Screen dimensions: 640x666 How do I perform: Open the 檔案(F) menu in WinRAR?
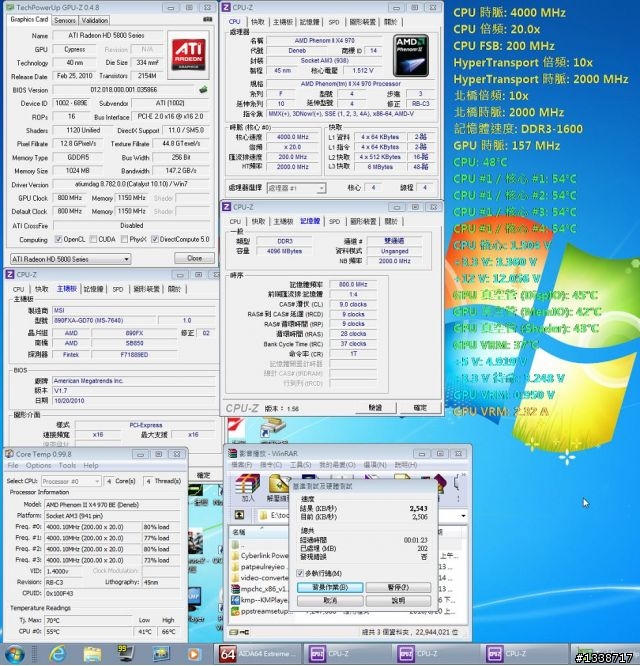241,465
